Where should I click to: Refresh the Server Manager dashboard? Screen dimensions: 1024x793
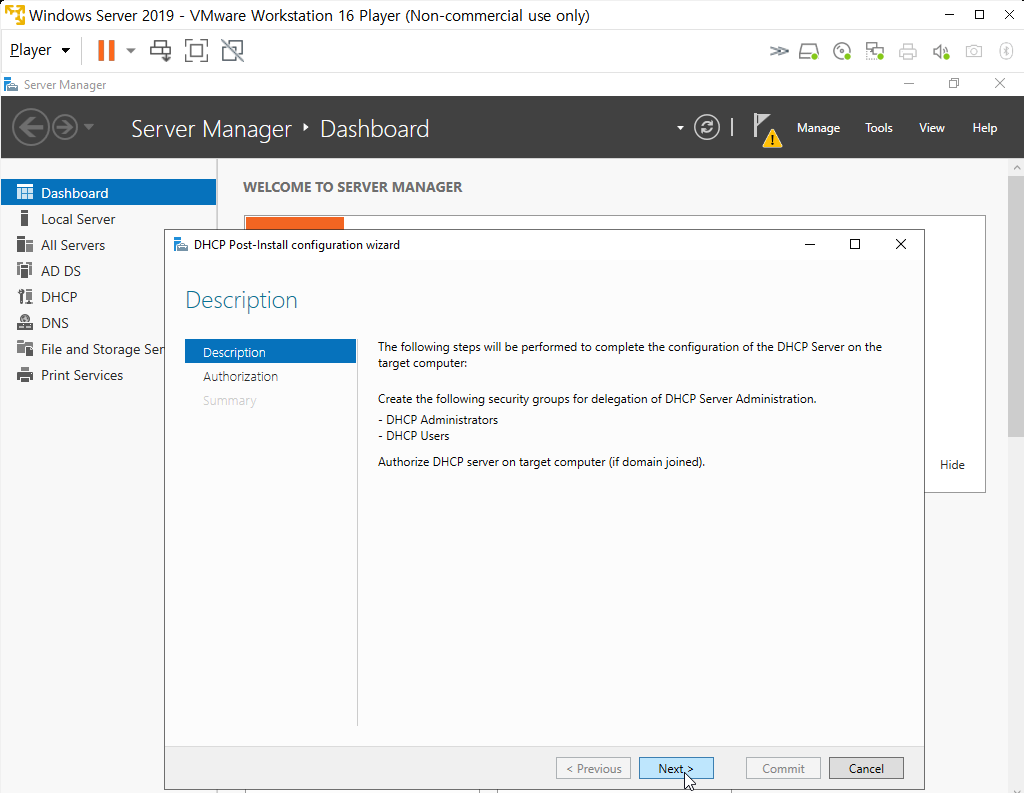(707, 127)
